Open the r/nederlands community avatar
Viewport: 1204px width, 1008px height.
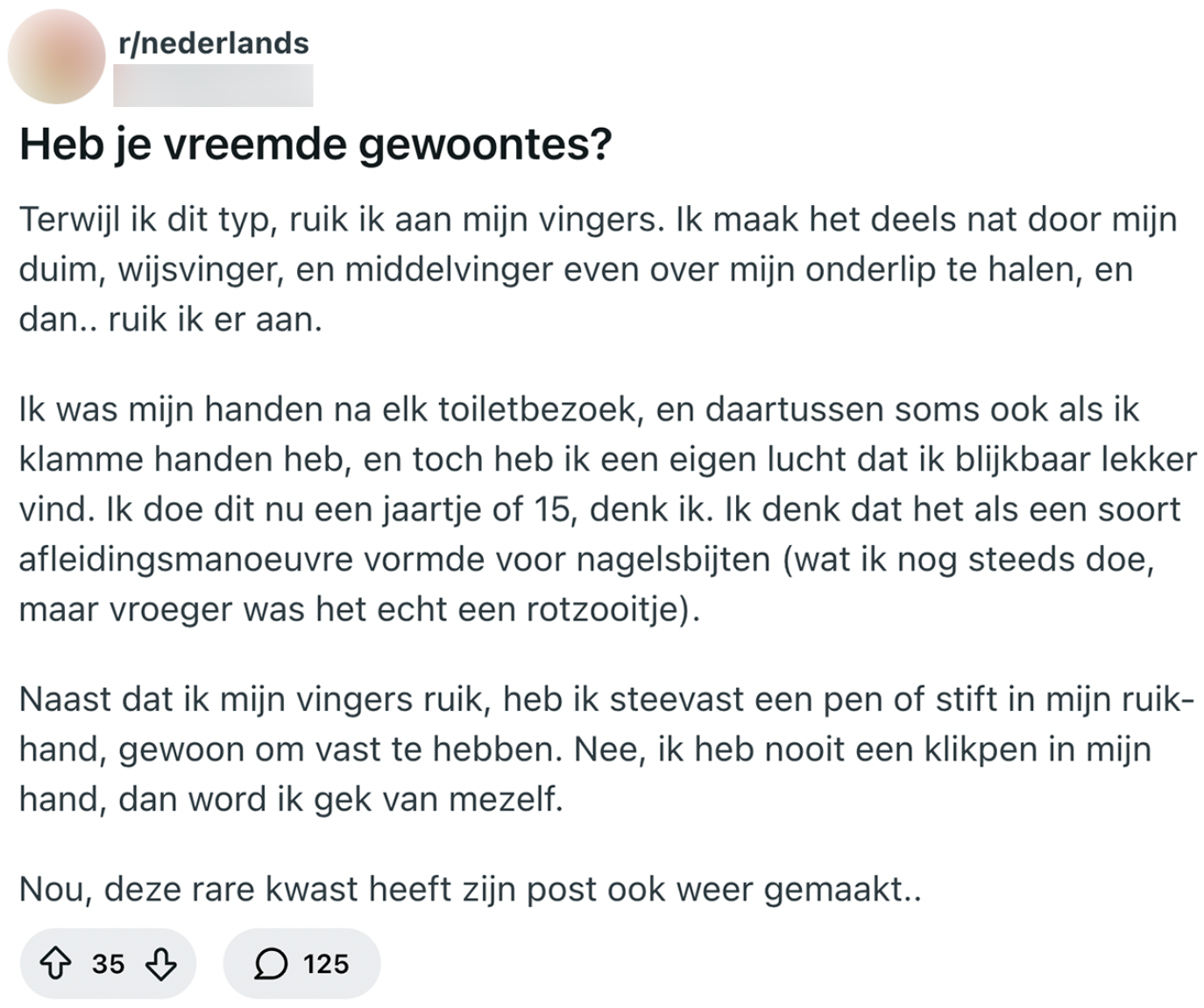tap(56, 56)
